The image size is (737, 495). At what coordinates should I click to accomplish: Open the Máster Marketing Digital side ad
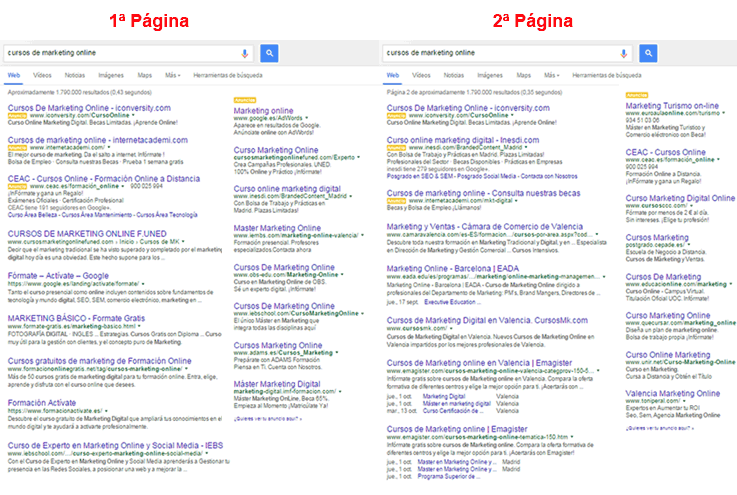click(x=277, y=384)
